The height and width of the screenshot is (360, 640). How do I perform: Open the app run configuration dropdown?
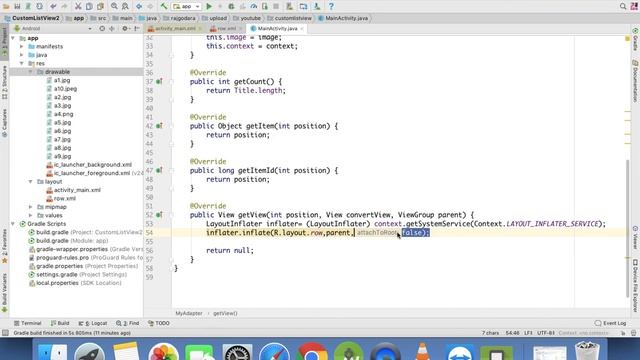point(186,7)
